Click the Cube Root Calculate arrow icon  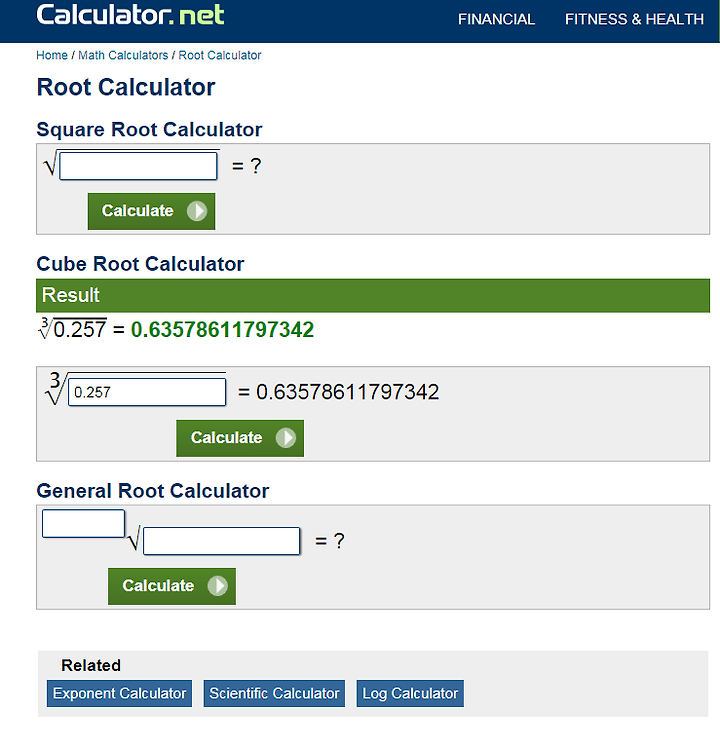pyautogui.click(x=286, y=438)
